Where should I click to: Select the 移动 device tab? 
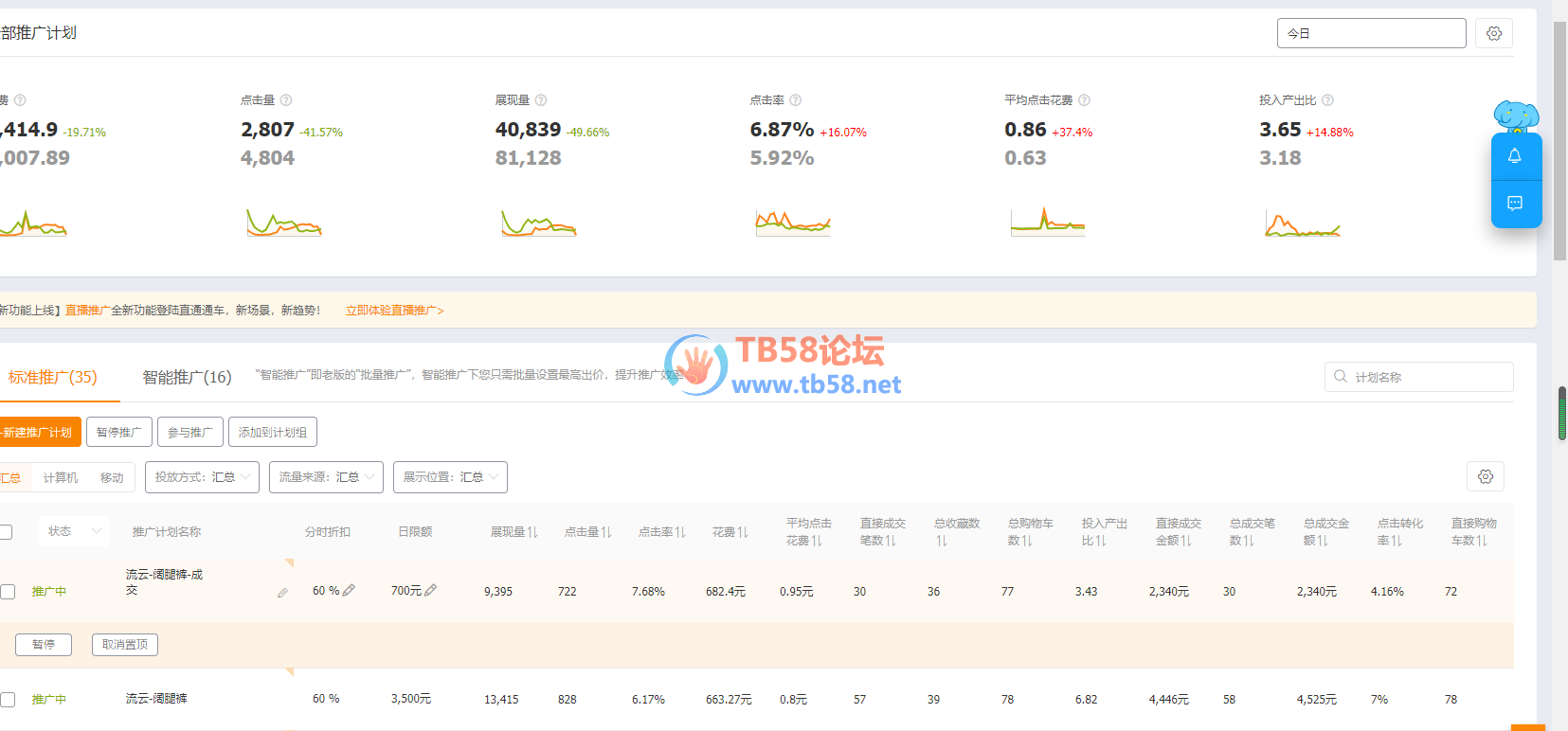112,477
